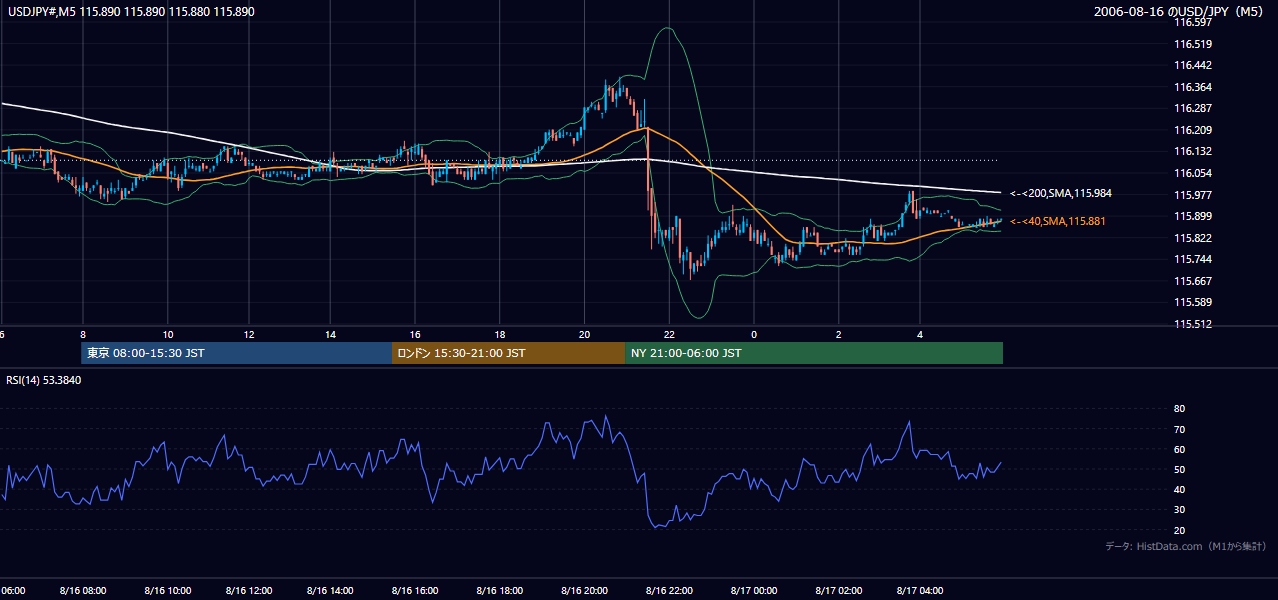Screen dimensions: 1278x600
Task: Click the 8/16 08:00 time label
Action: [x=84, y=591]
